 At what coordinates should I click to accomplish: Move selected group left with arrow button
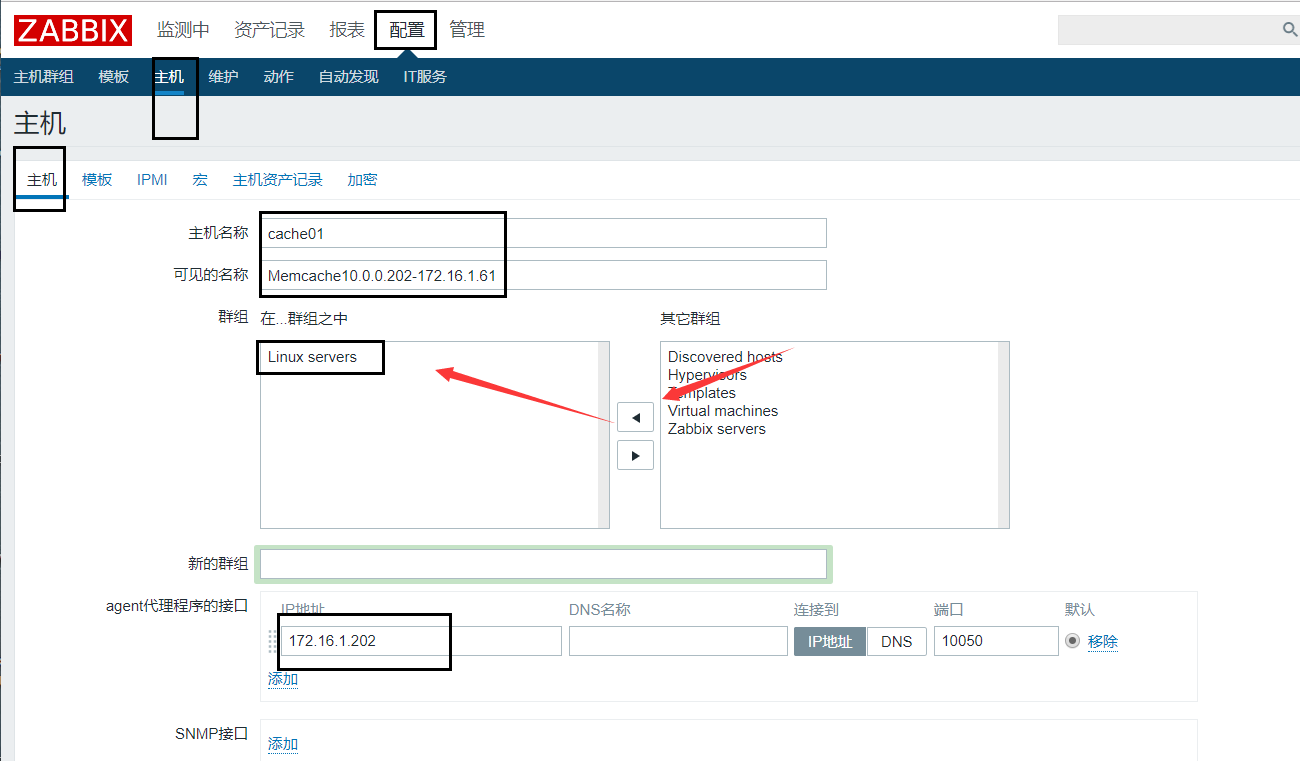coord(635,417)
